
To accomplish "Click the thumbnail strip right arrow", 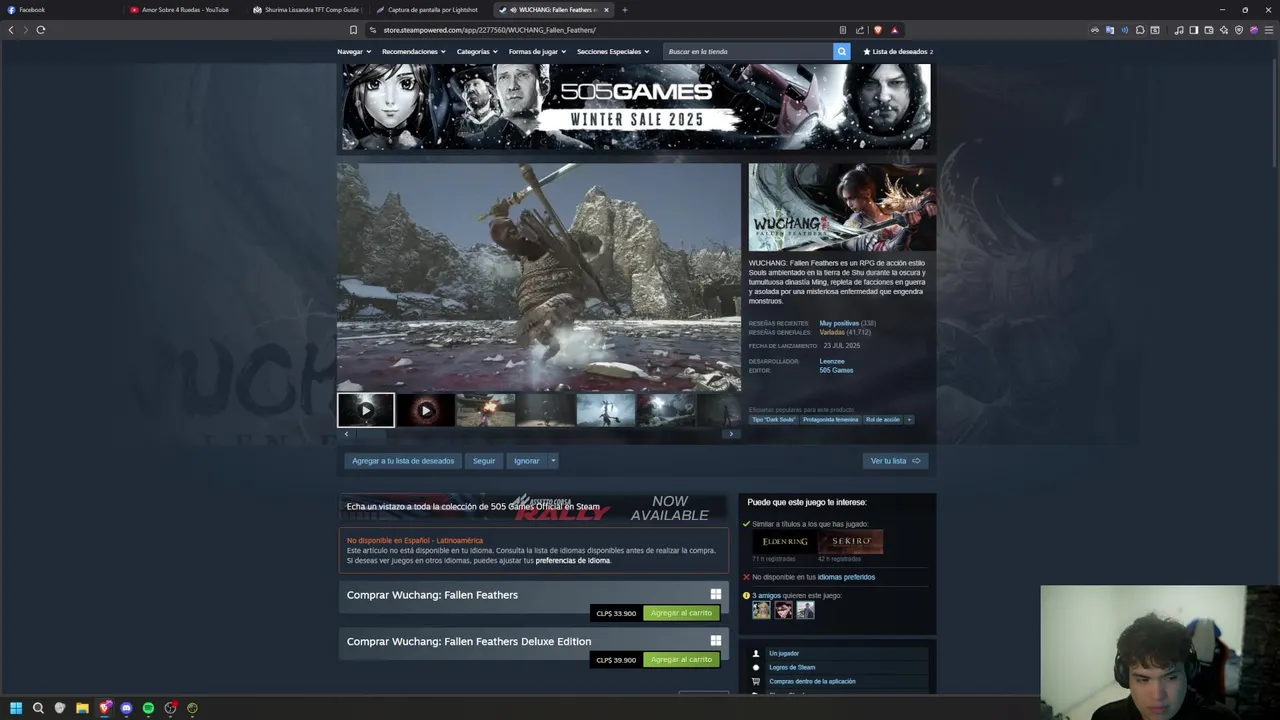I will click(x=731, y=434).
